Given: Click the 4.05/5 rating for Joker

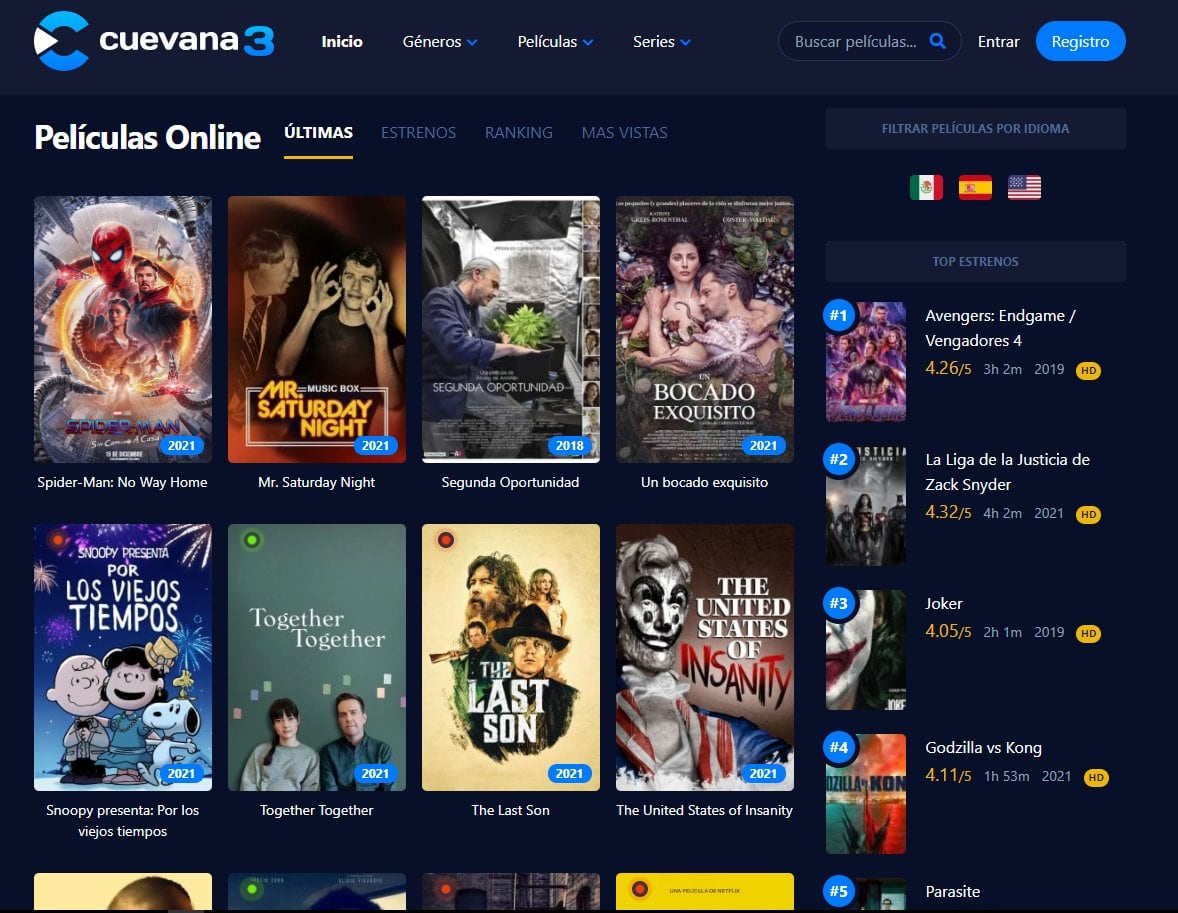Looking at the screenshot, I should [x=946, y=632].
